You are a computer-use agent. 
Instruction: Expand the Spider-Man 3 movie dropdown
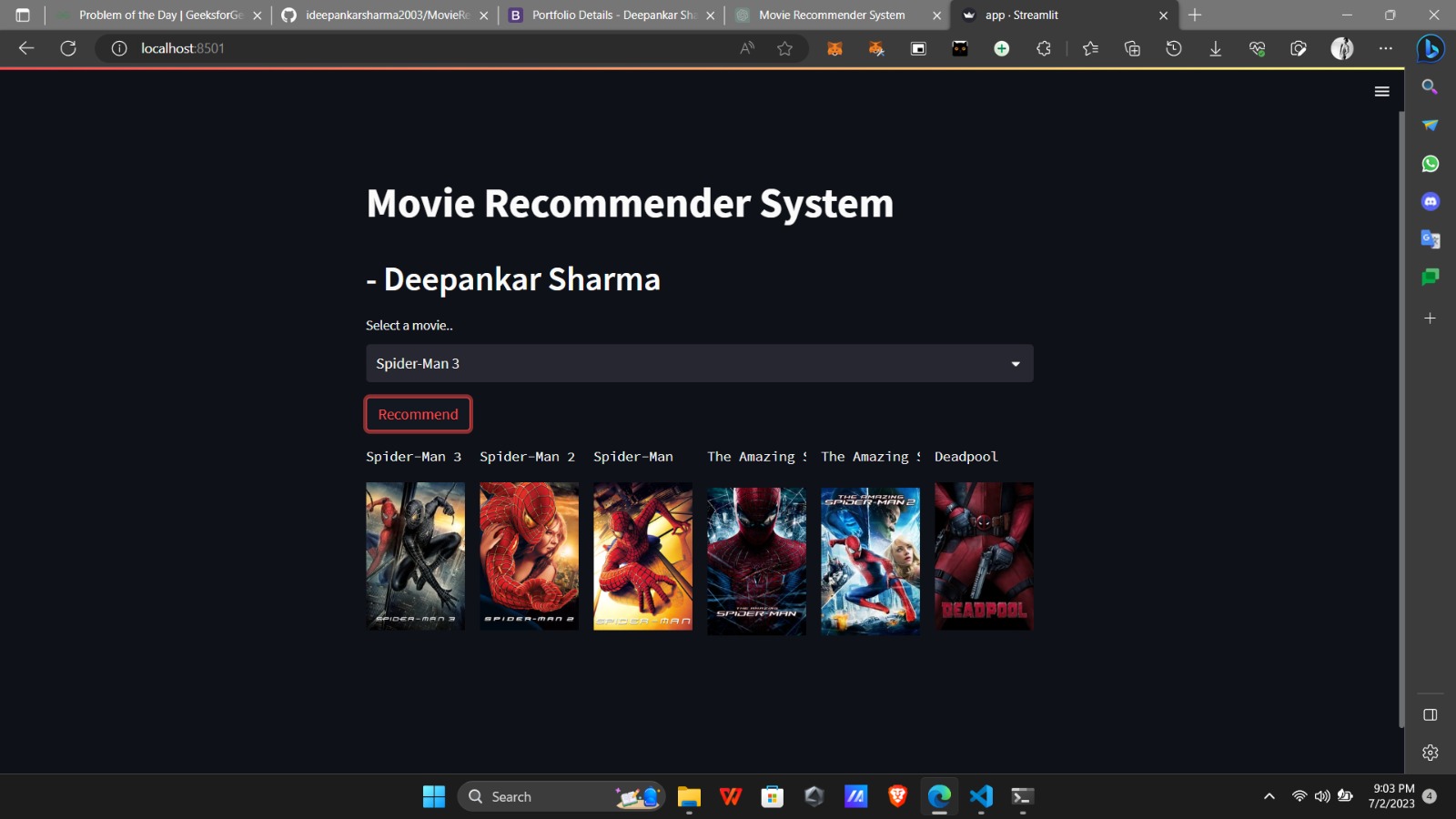tap(699, 363)
